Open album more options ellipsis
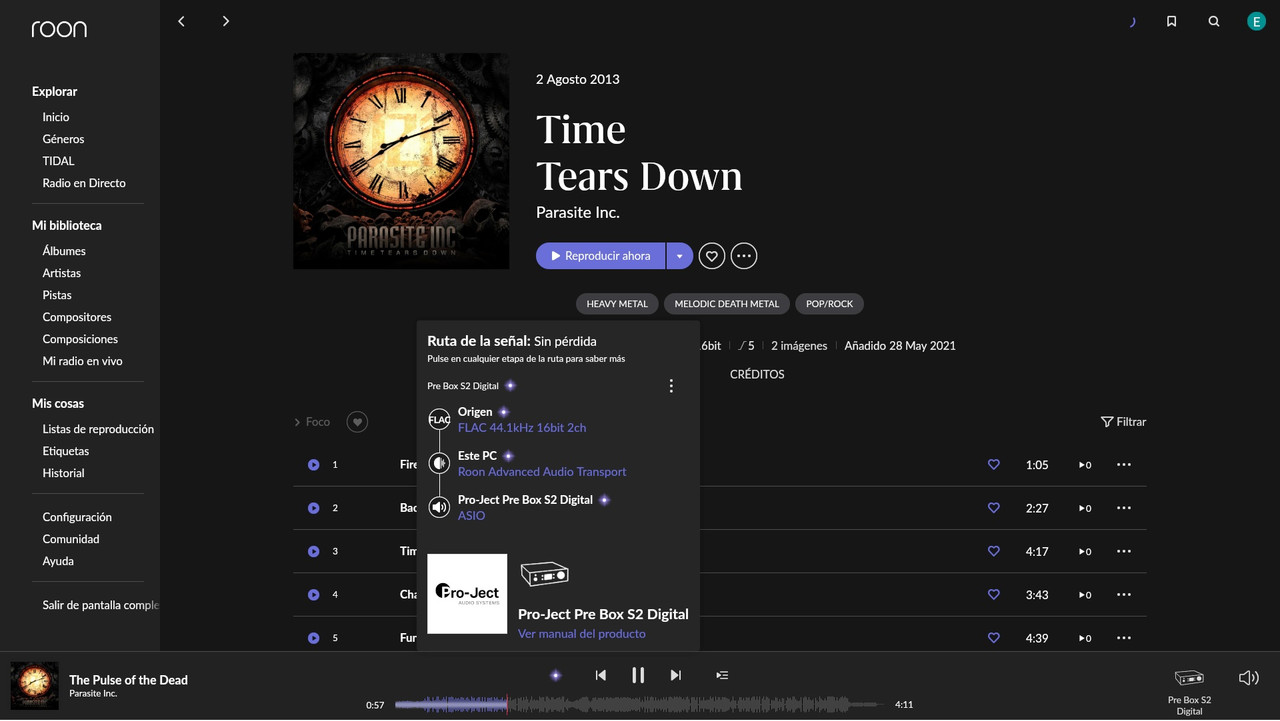The image size is (1280, 721). [743, 256]
